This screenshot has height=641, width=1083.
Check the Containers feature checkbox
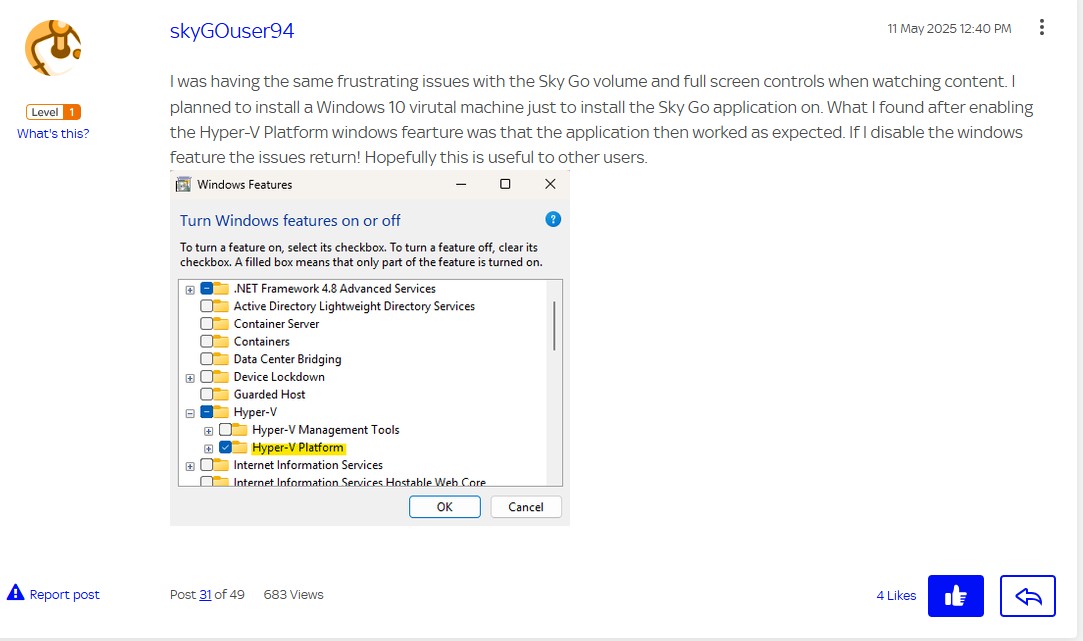(x=207, y=342)
